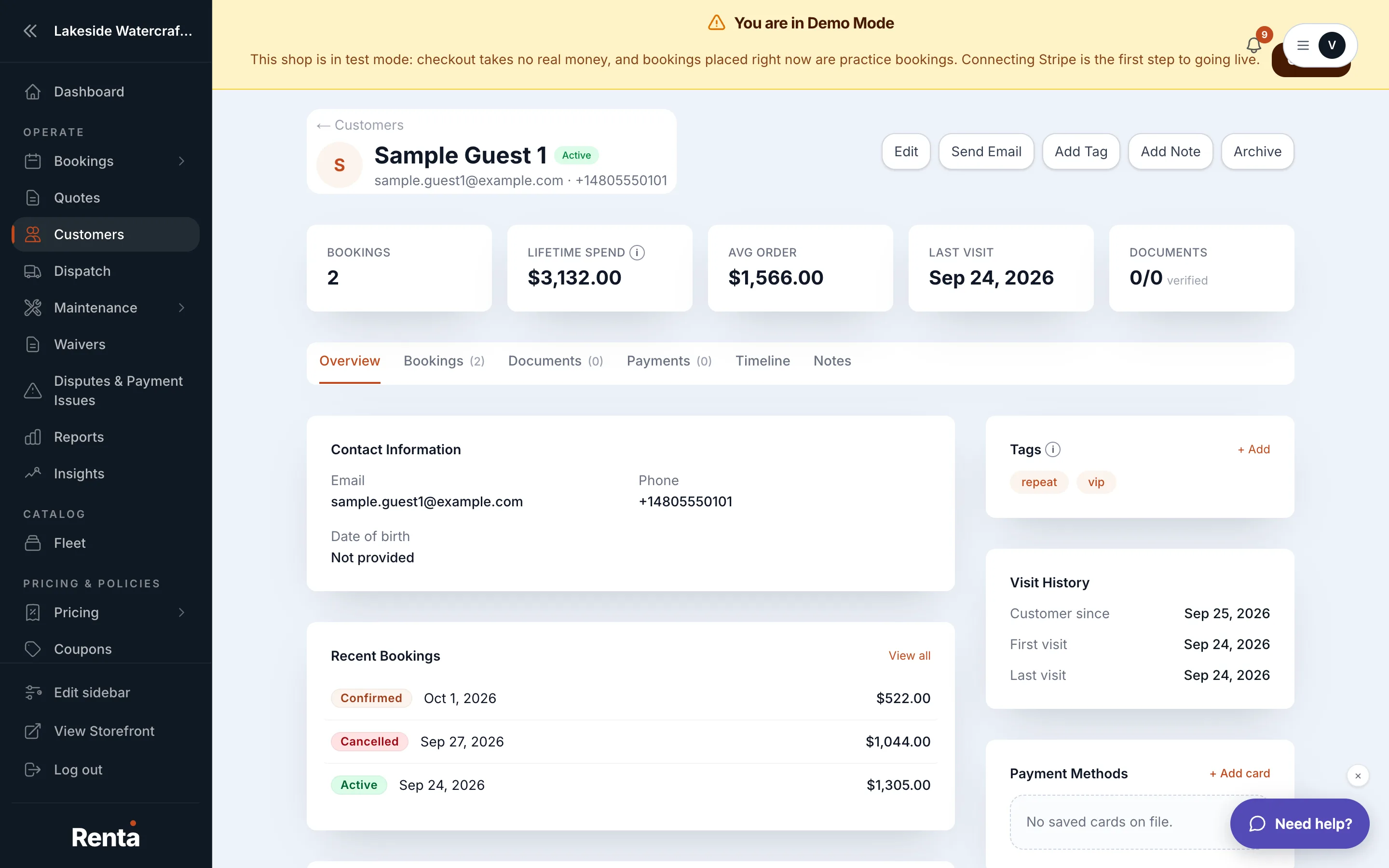Image resolution: width=1389 pixels, height=868 pixels.
Task: Open hamburger menu beside the V avatar
Action: click(x=1303, y=45)
